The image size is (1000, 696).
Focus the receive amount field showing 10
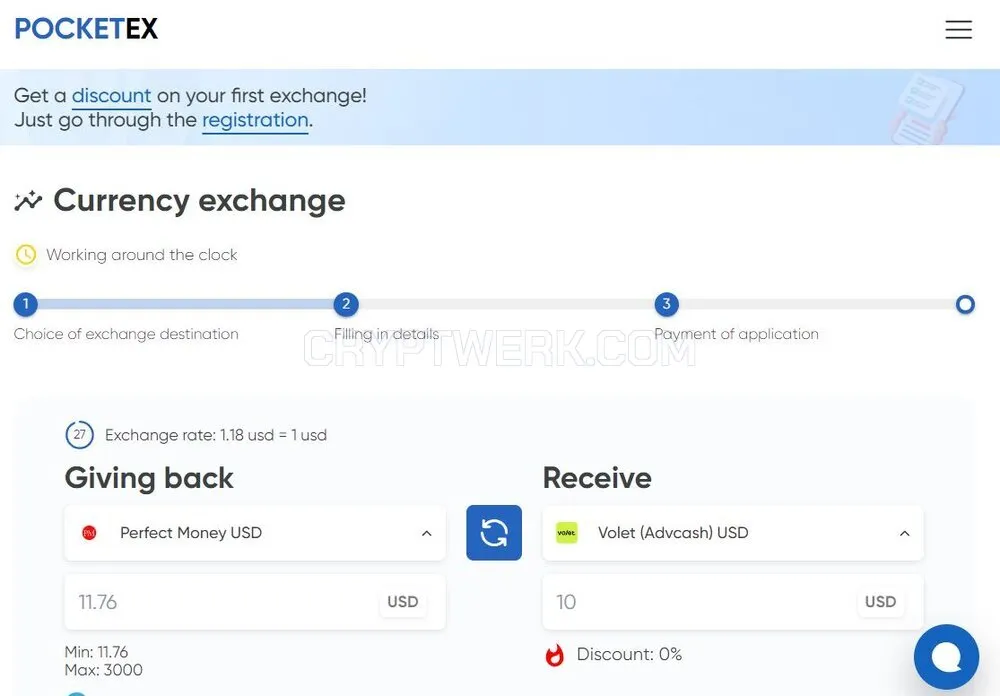(x=733, y=602)
